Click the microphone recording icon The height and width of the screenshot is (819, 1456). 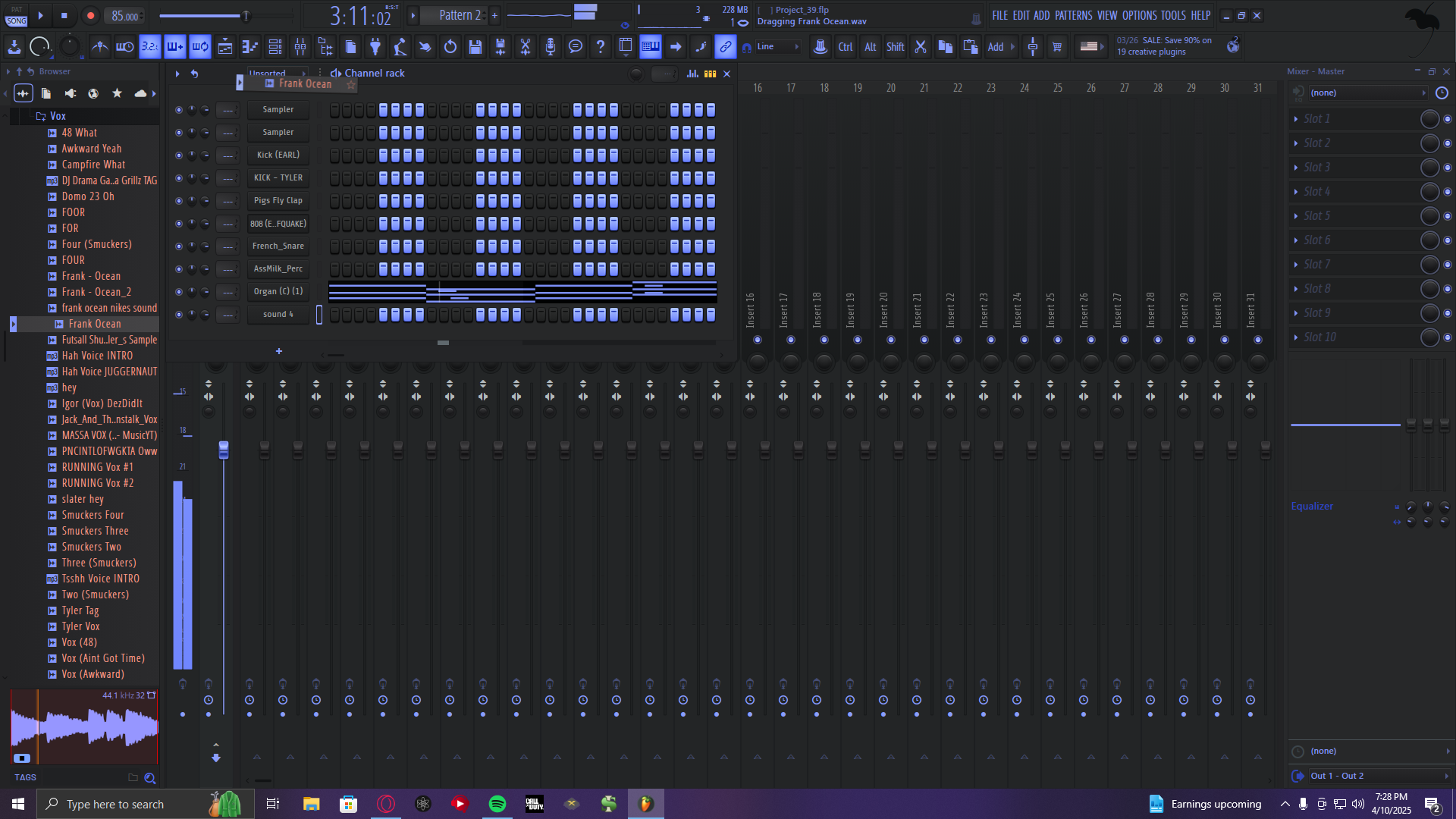[551, 47]
